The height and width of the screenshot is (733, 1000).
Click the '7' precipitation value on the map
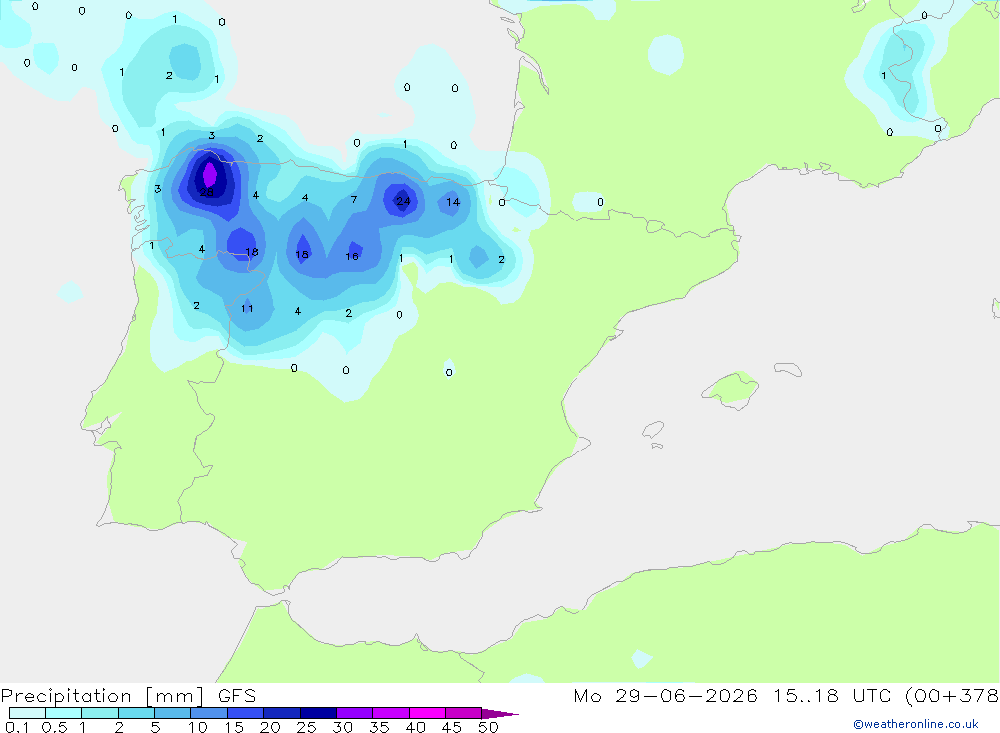pyautogui.click(x=354, y=200)
